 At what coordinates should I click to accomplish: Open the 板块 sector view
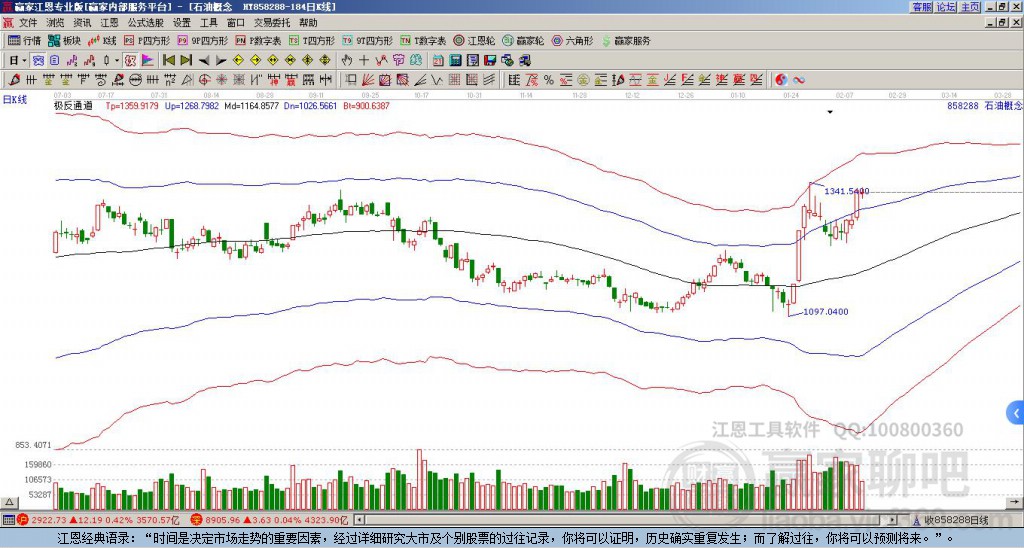pyautogui.click(x=64, y=40)
